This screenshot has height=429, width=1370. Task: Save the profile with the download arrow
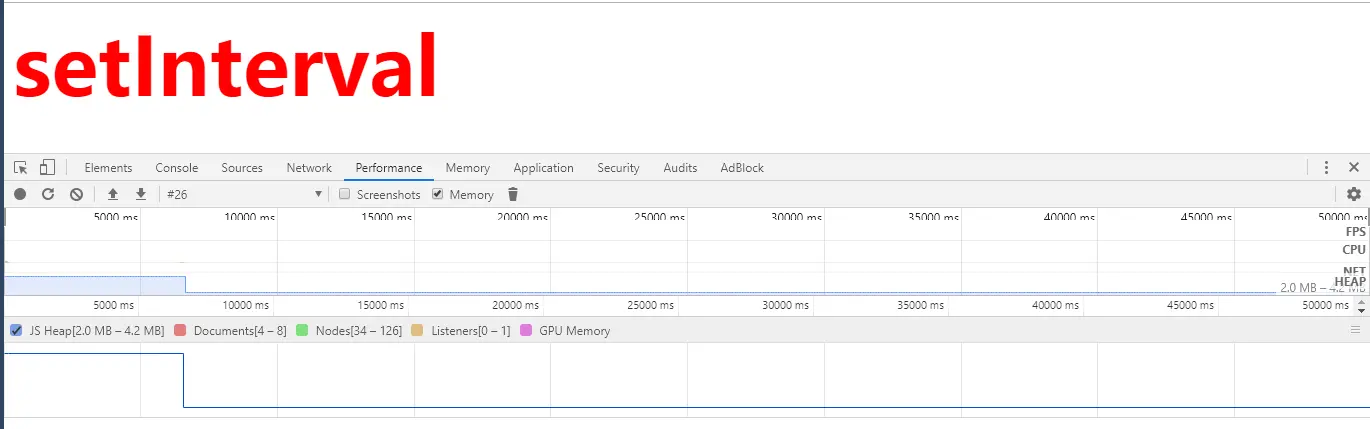point(141,195)
